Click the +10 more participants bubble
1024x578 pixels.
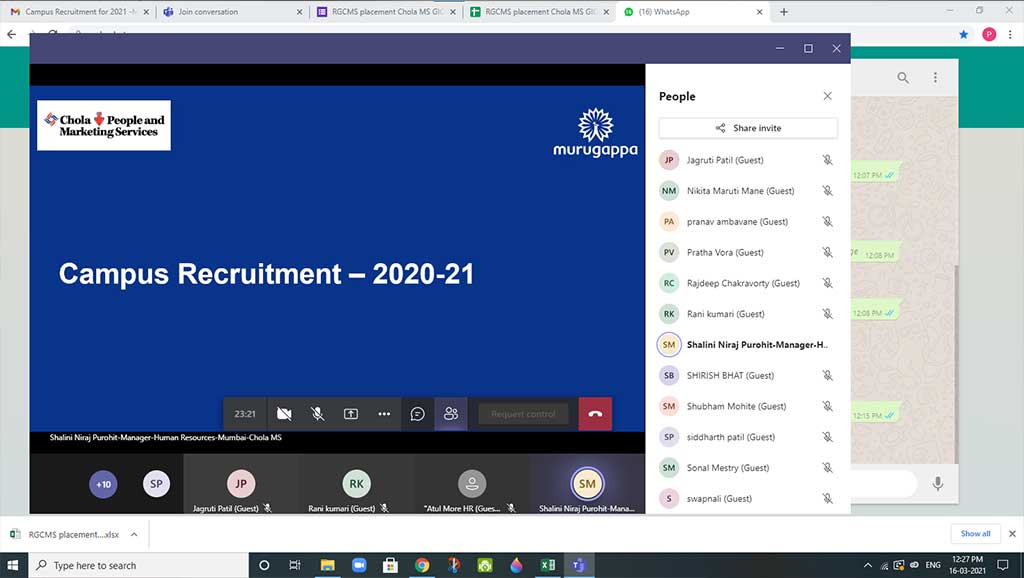coord(102,484)
